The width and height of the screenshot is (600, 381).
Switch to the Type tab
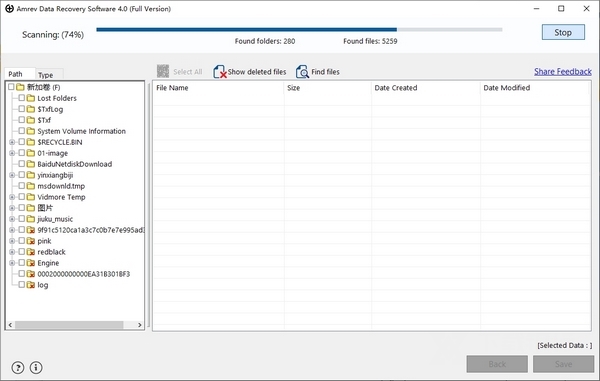click(x=49, y=75)
